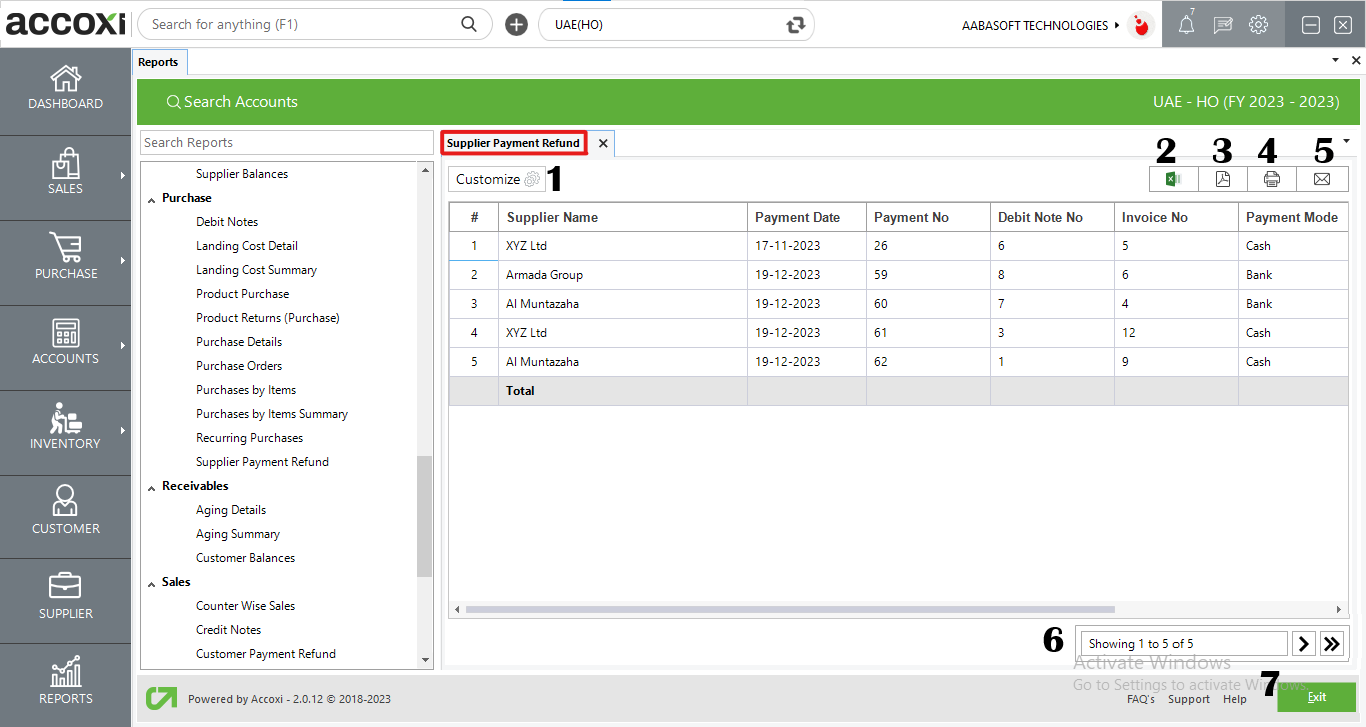Click the Exit button
1366x727 pixels.
point(1316,697)
